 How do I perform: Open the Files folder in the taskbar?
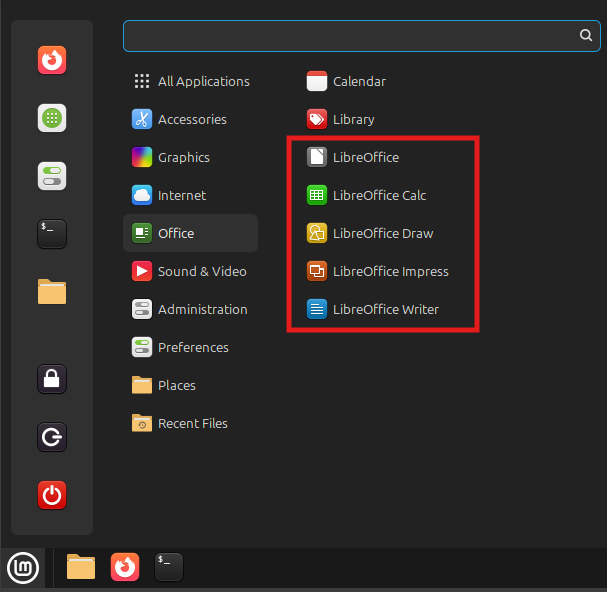pyautogui.click(x=81, y=567)
